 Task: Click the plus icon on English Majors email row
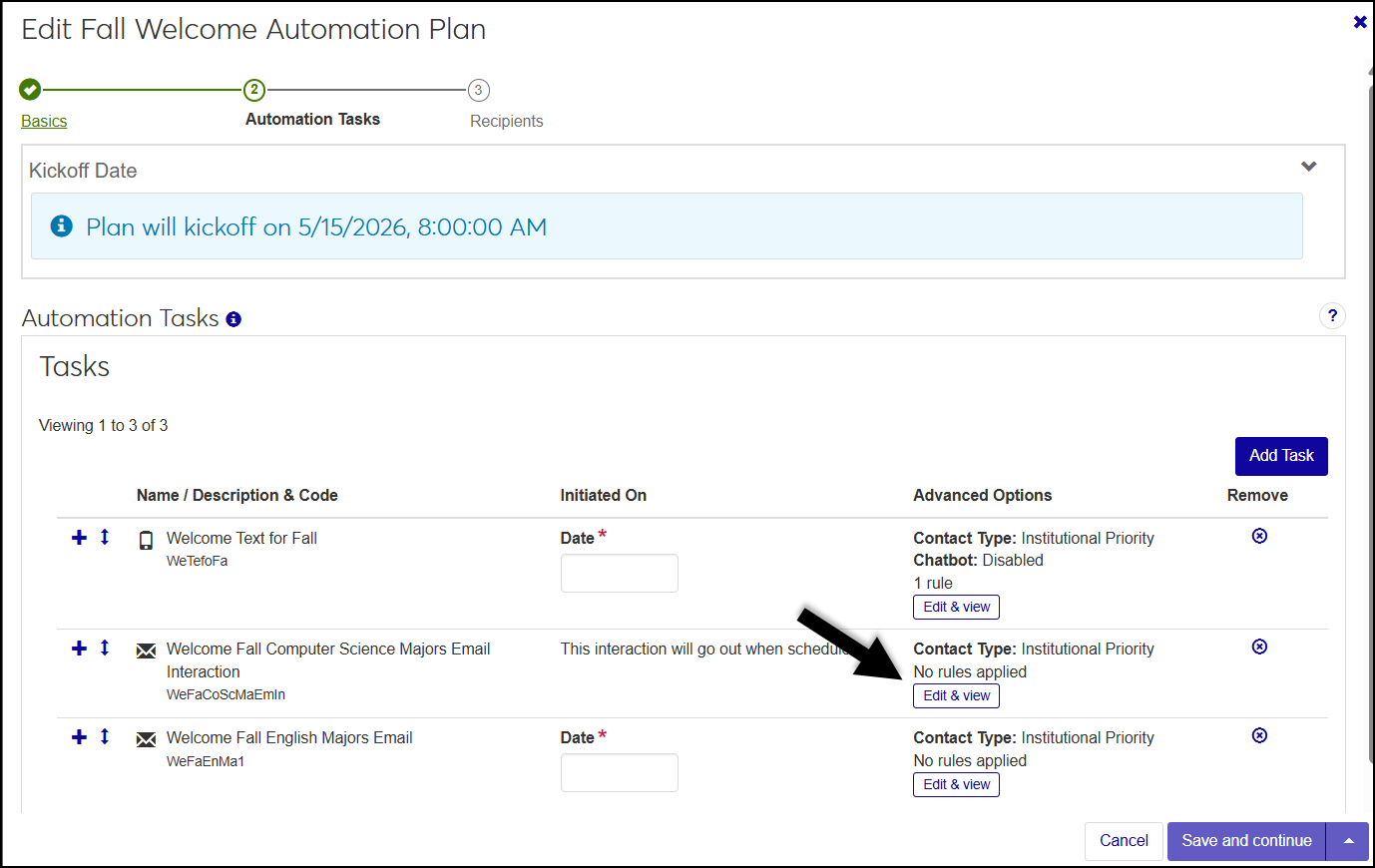point(79,737)
